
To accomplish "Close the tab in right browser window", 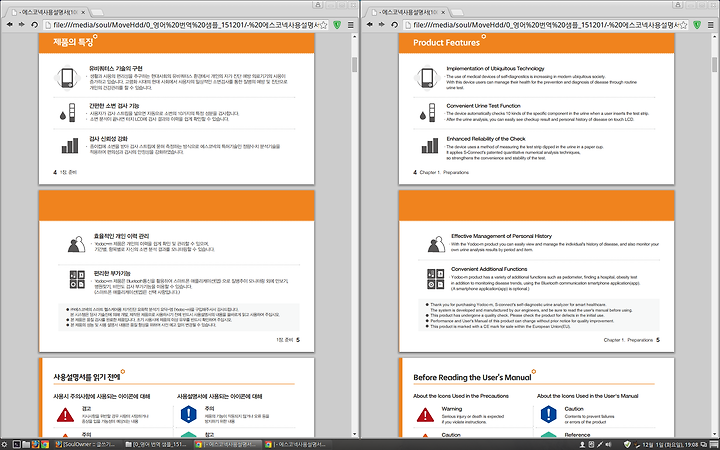I will [443, 12].
